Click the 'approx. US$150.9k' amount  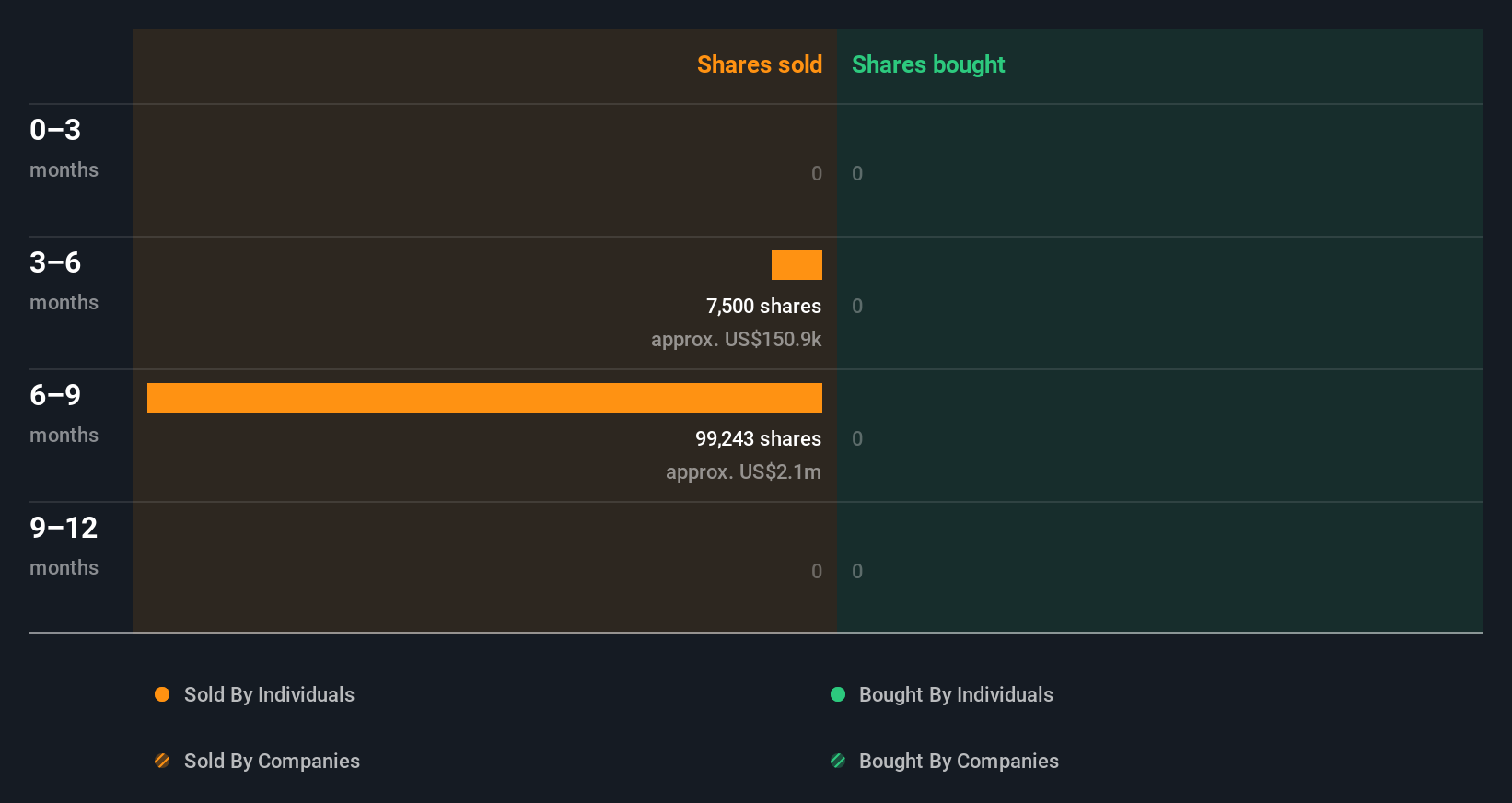(736, 340)
